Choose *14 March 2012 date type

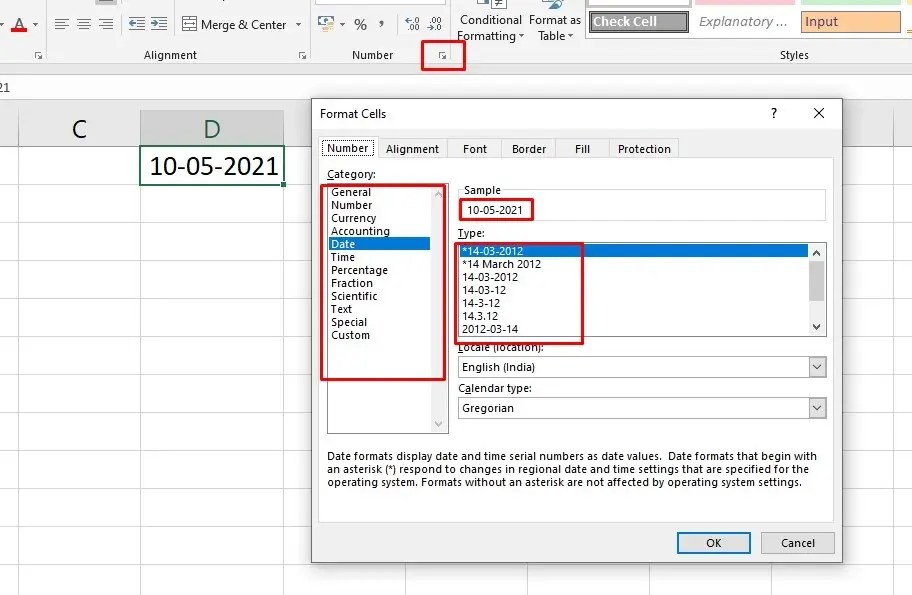633,264
